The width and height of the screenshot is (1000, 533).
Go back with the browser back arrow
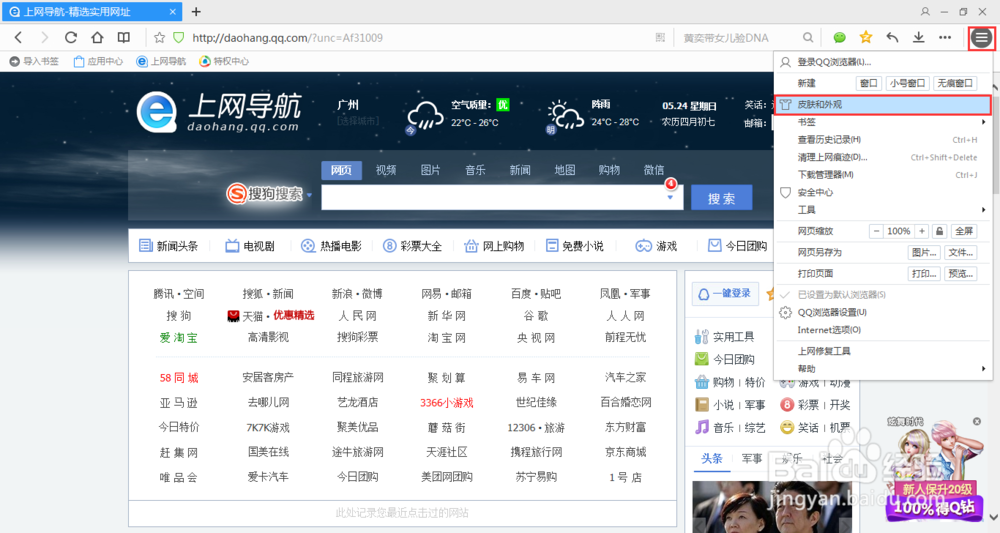pyautogui.click(x=18, y=38)
